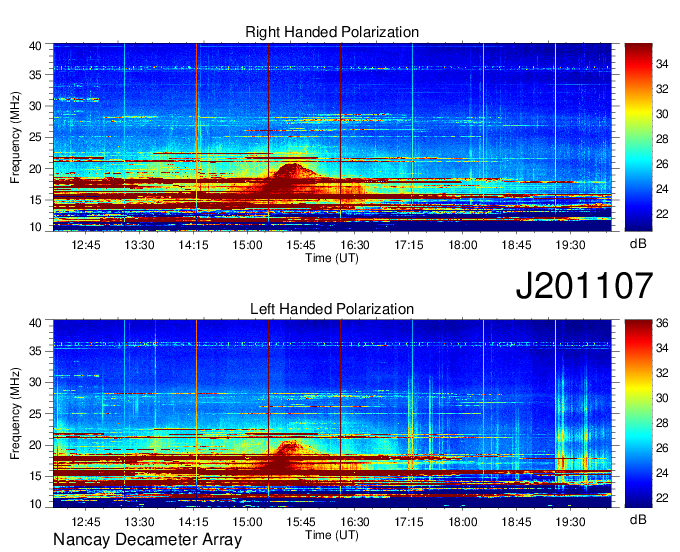The width and height of the screenshot is (680, 552).
Task: Click the "18:00" time tick on Right Handed plot
Action: [463, 245]
